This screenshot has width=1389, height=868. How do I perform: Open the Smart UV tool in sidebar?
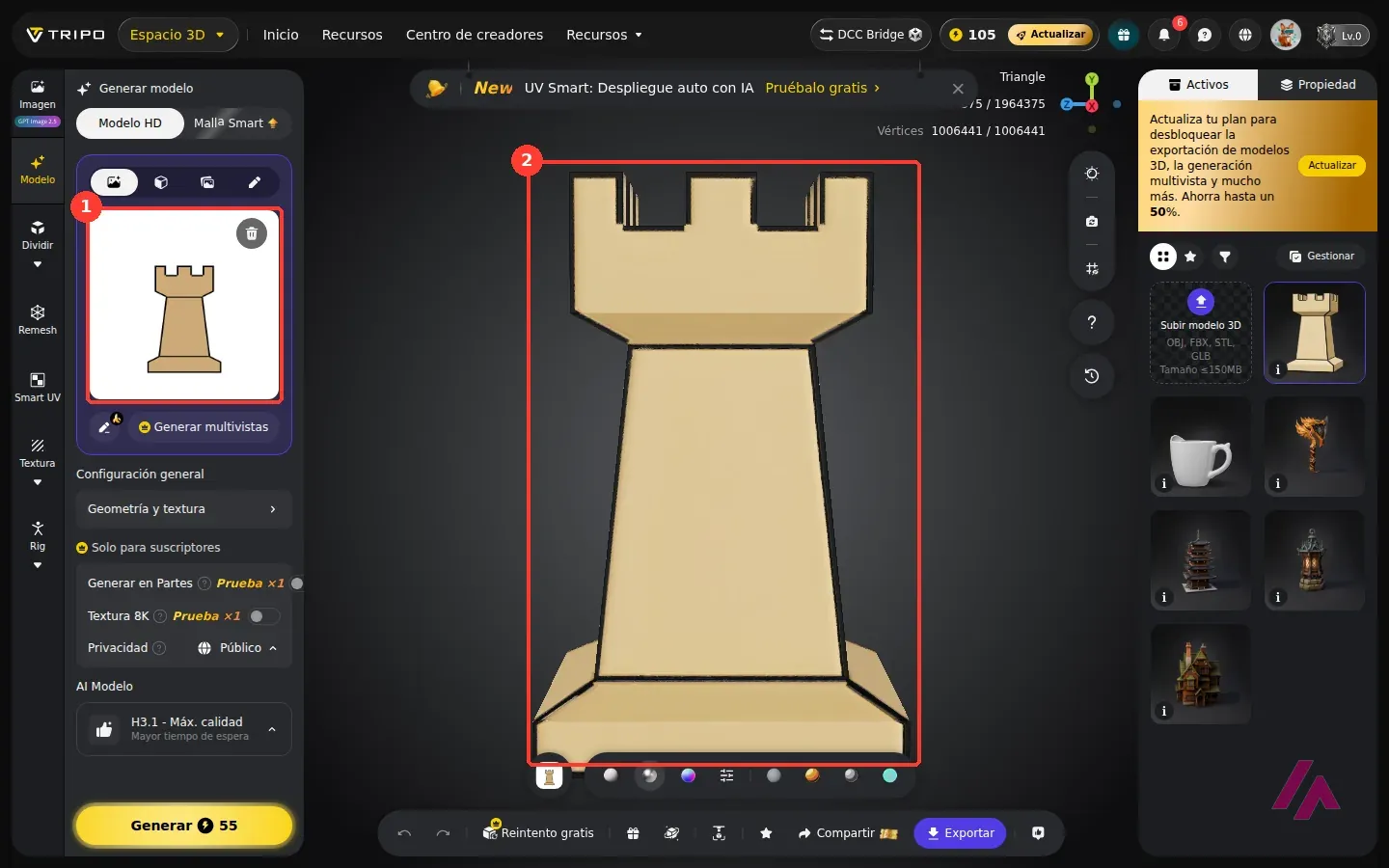pyautogui.click(x=38, y=387)
